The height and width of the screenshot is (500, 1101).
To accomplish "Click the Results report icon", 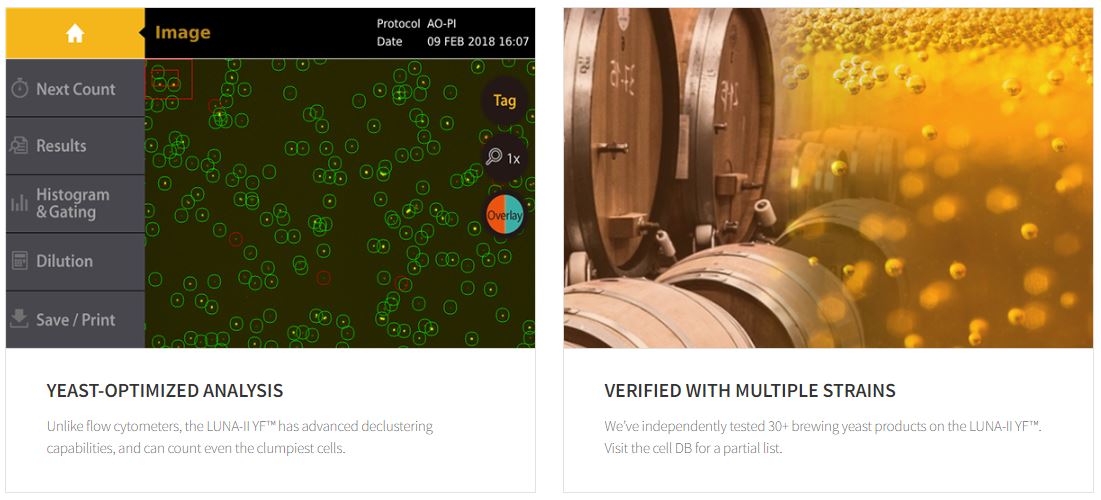I will click(x=19, y=146).
